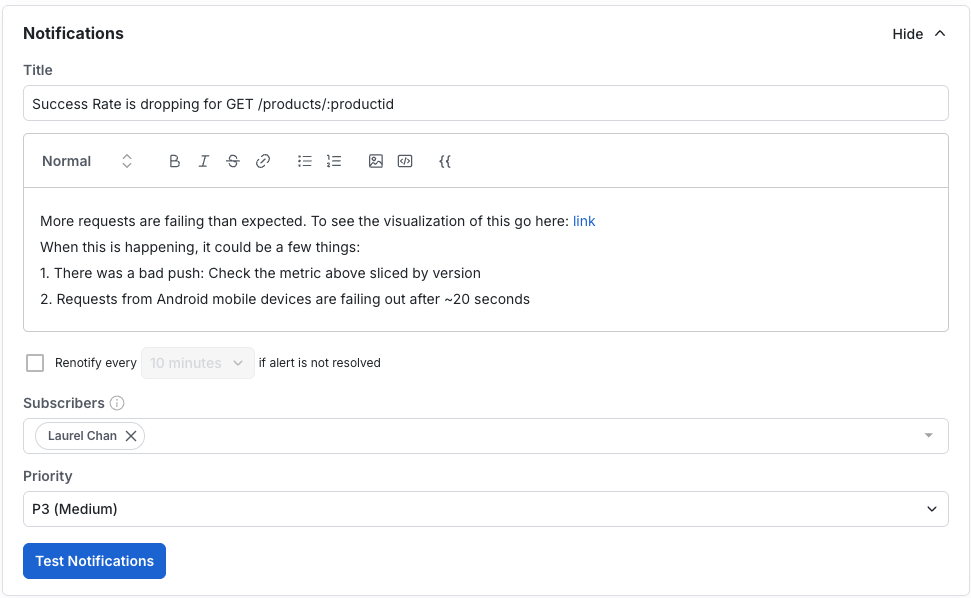Expand the Subscribers selection dropdown
Image resolution: width=971 pixels, height=598 pixels.
click(928, 435)
